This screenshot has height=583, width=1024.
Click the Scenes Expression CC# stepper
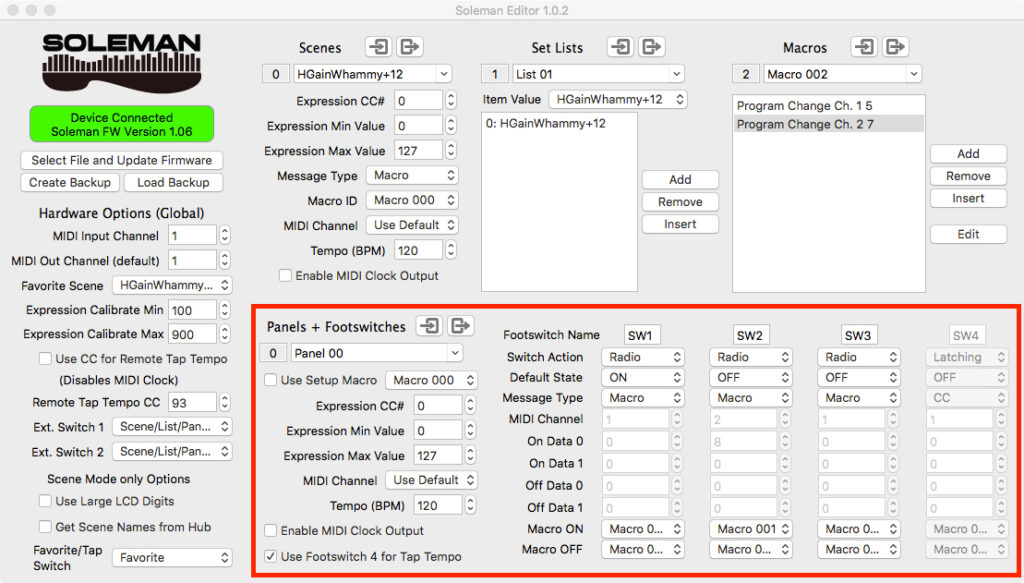tap(451, 101)
